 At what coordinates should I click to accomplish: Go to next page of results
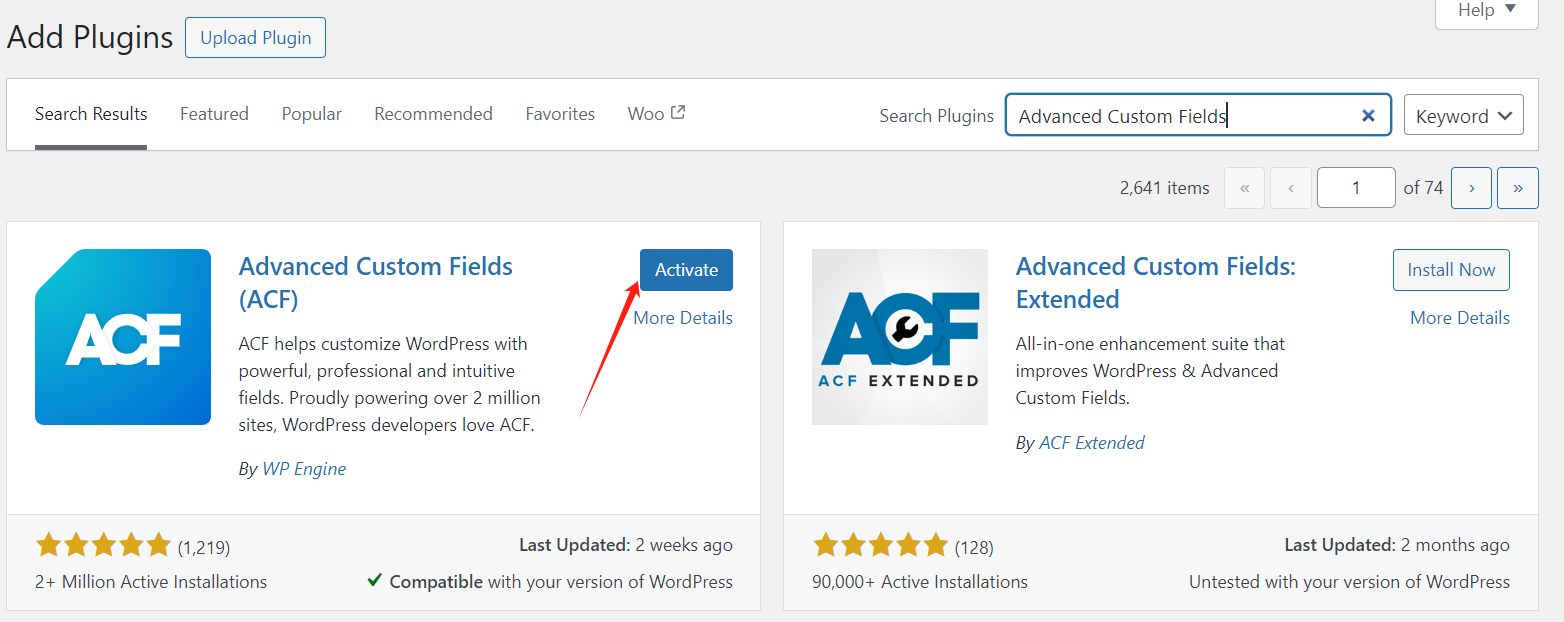tap(1471, 188)
